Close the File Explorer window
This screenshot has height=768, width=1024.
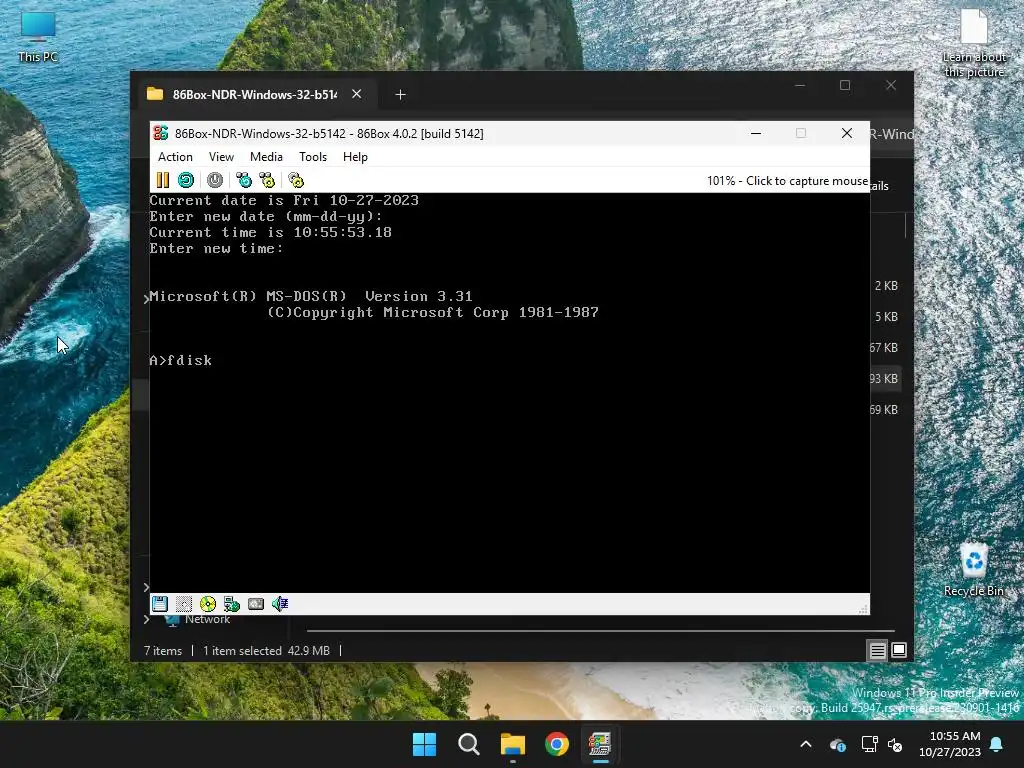coord(891,86)
